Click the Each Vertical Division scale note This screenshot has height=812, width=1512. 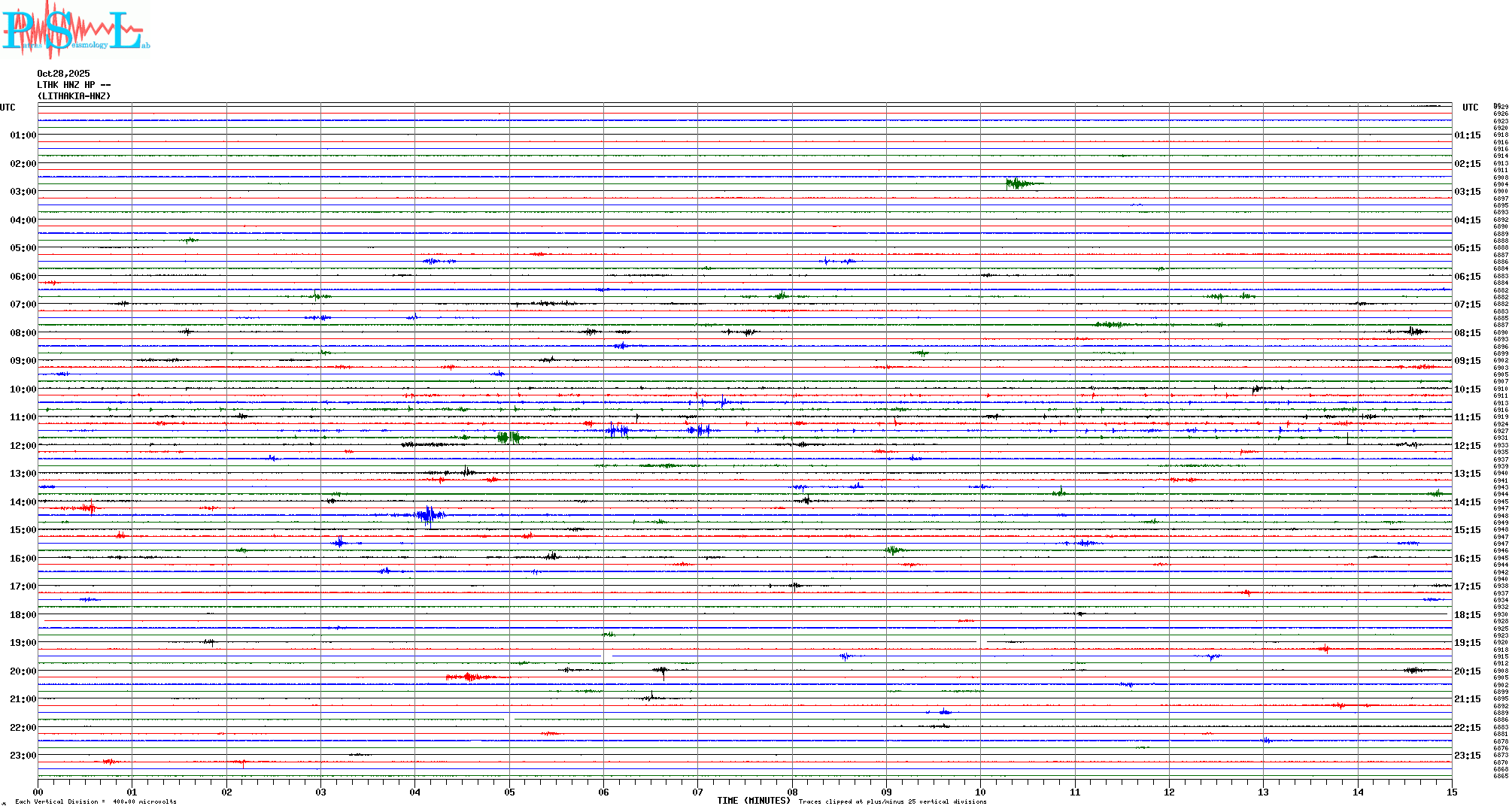pyautogui.click(x=96, y=801)
